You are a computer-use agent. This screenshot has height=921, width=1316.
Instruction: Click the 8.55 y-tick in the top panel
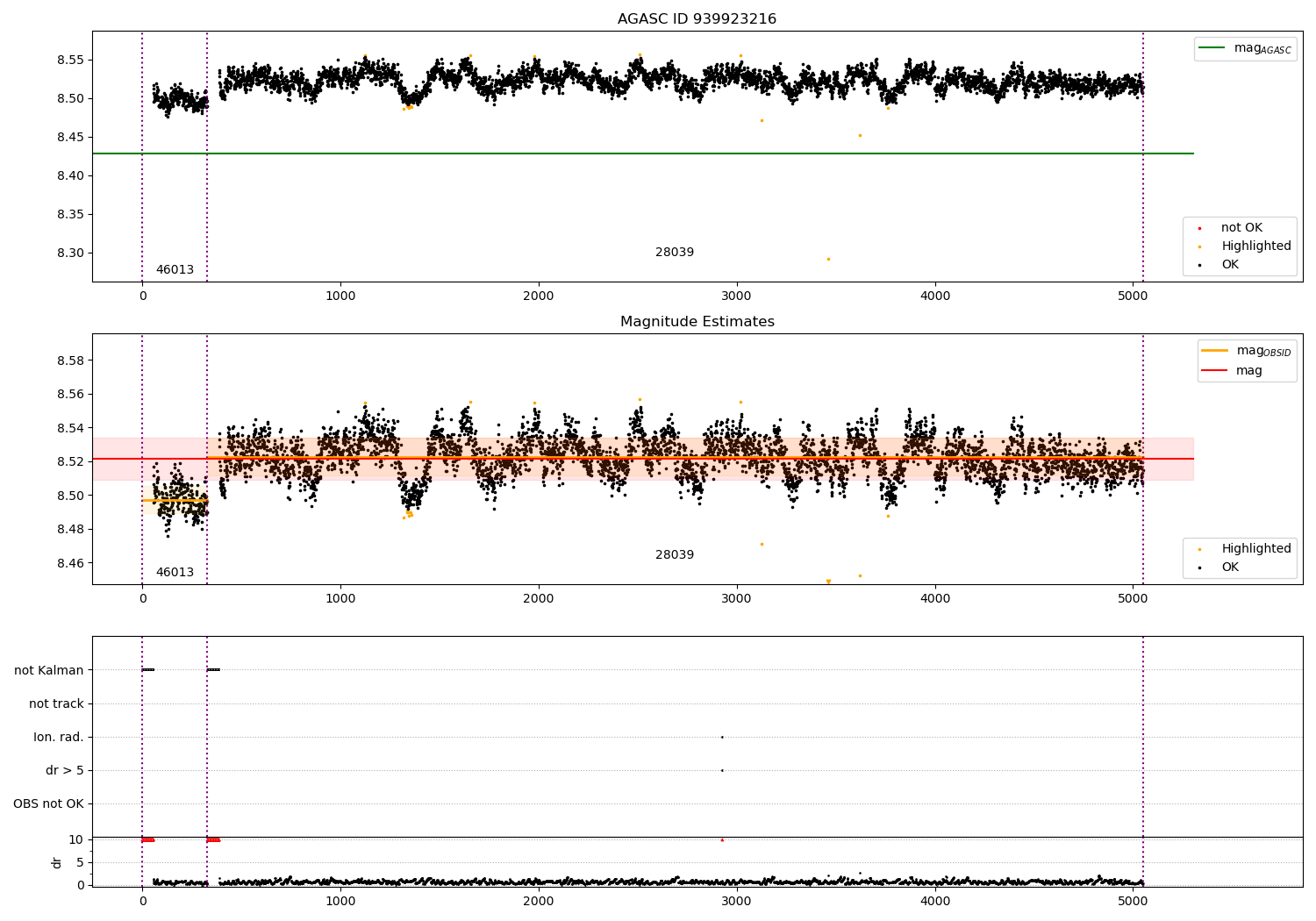70,61
